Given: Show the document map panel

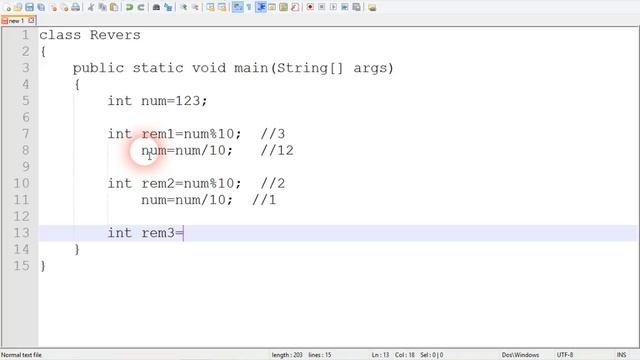Looking at the screenshot, I should pos(283,7).
